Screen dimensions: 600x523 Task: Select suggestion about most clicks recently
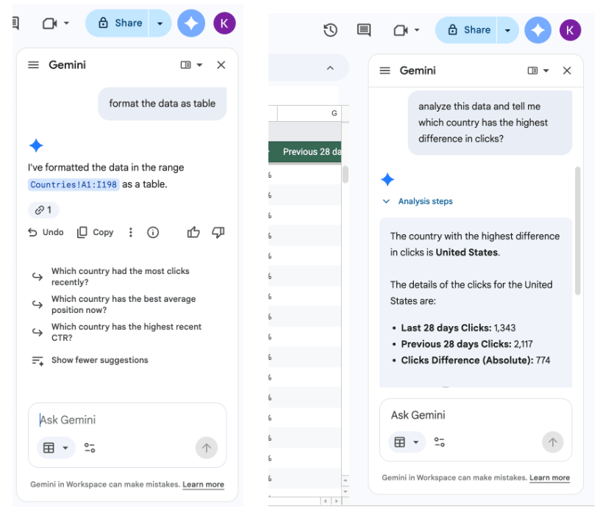pos(120,276)
